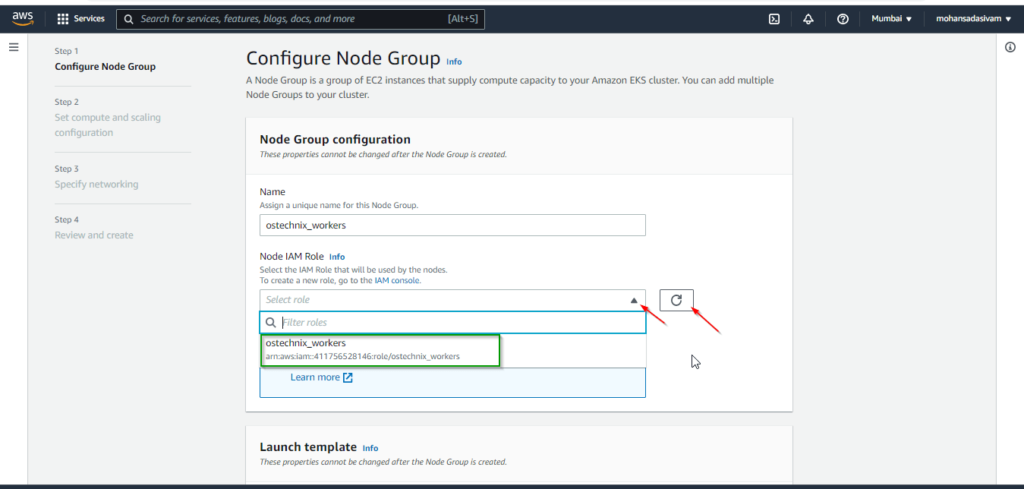The image size is (1024, 489).
Task: Open Info link beside Node IAM Role
Action: coord(337,257)
